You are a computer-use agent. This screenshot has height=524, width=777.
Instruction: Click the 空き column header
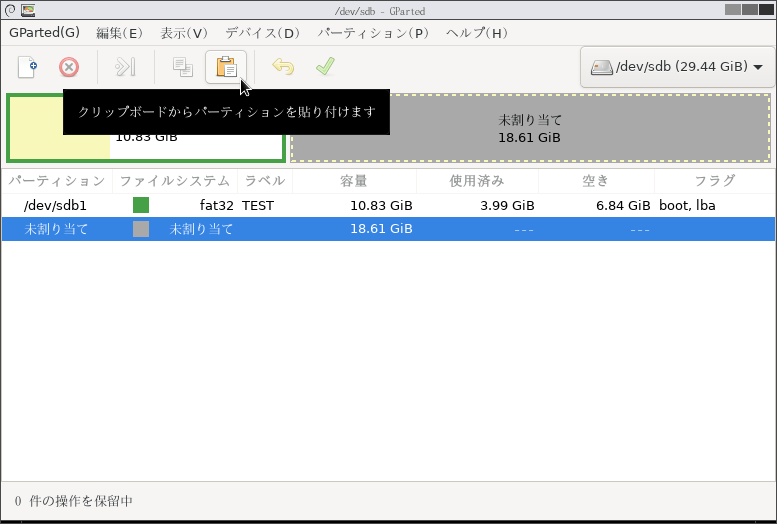596,181
